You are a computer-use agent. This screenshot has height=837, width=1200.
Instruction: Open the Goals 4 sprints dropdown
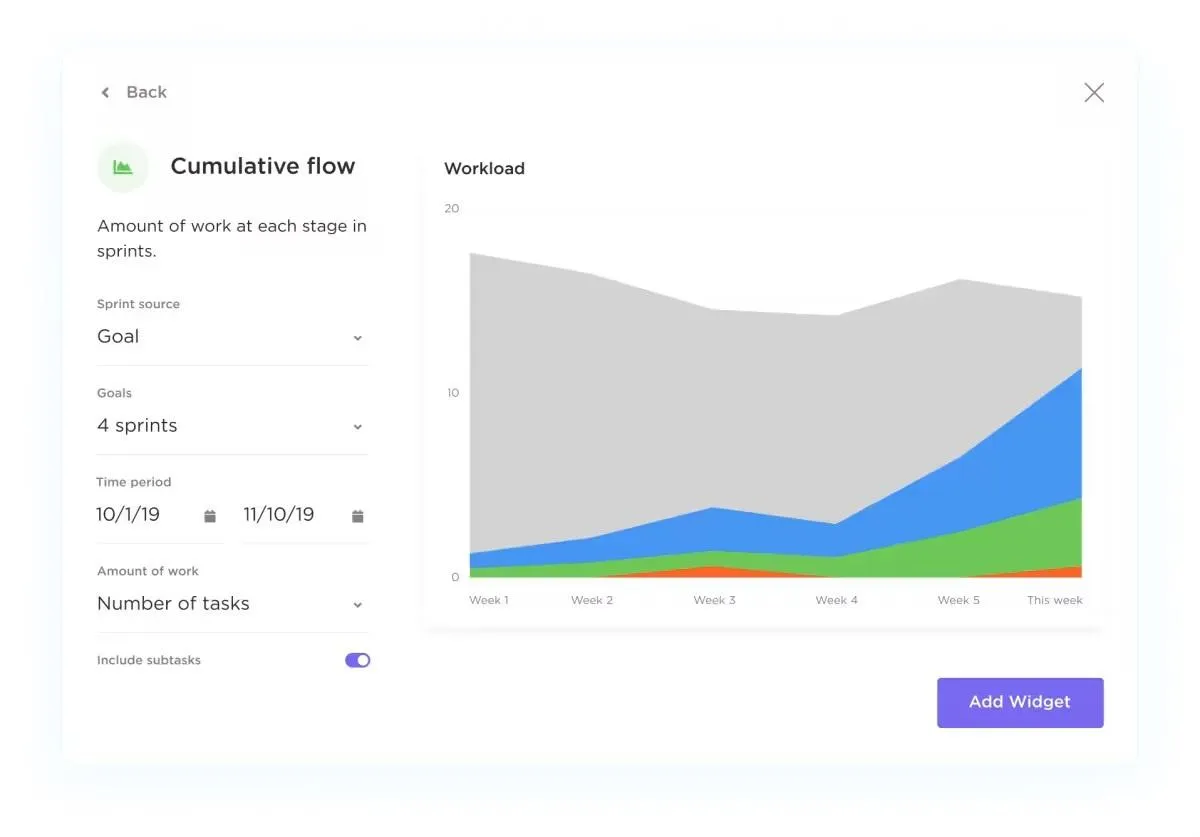[232, 426]
